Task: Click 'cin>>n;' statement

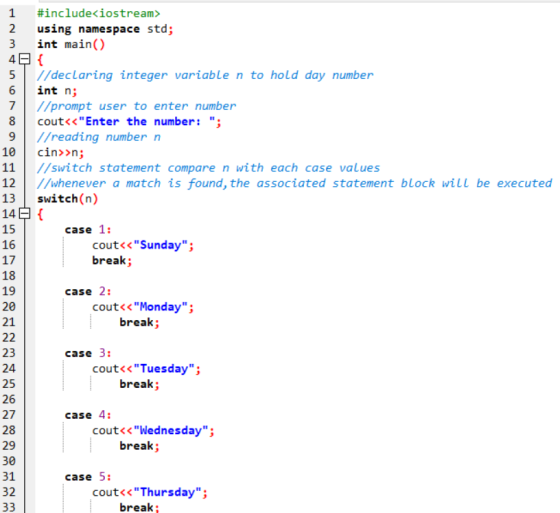Action: click(61, 153)
